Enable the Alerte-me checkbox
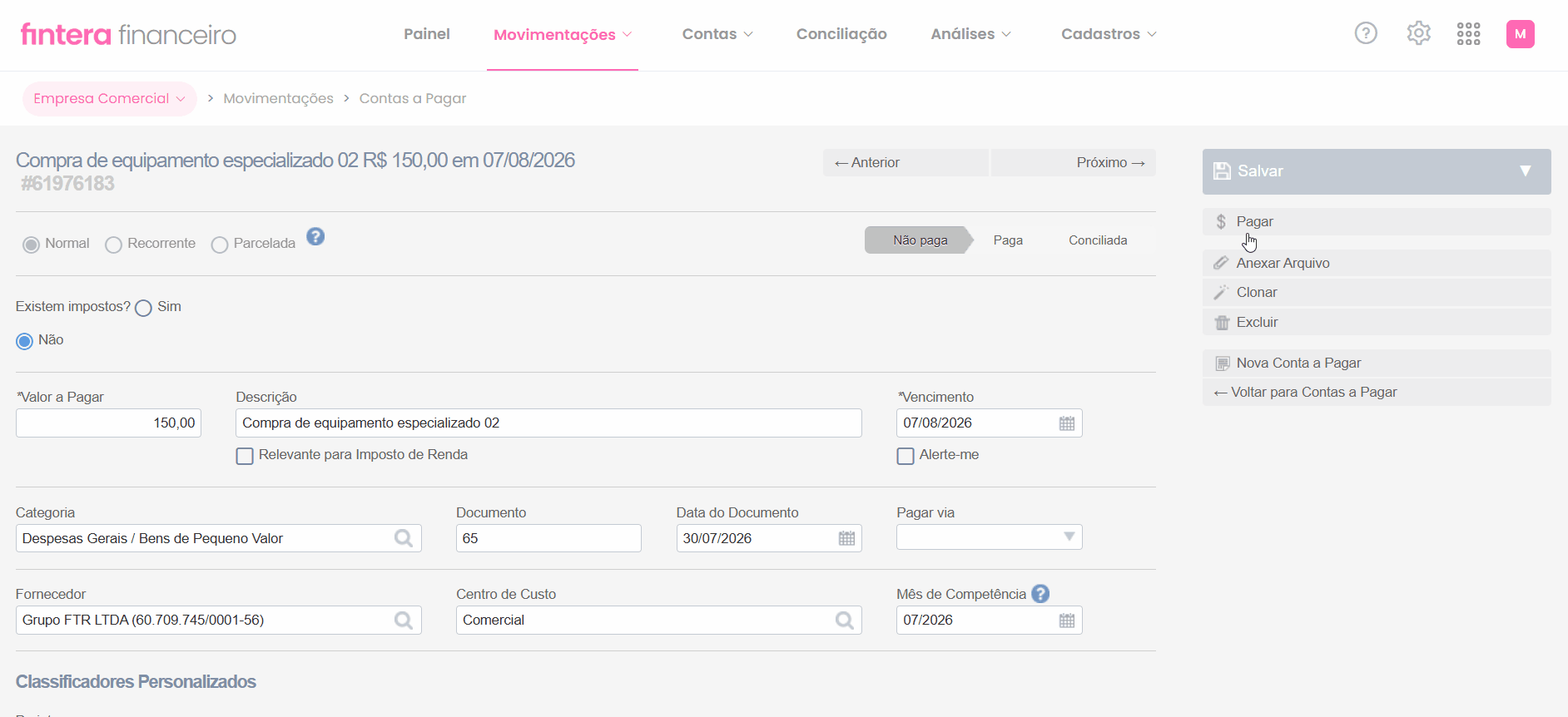1568x717 pixels. 906,456
